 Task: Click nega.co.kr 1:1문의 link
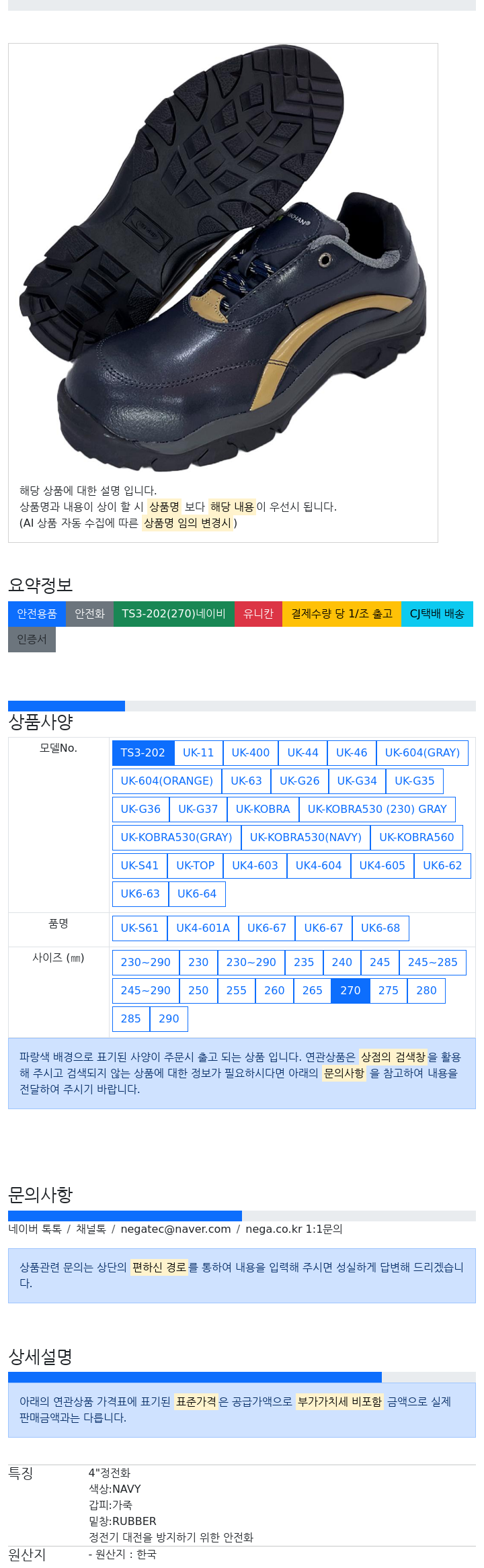294,1229
